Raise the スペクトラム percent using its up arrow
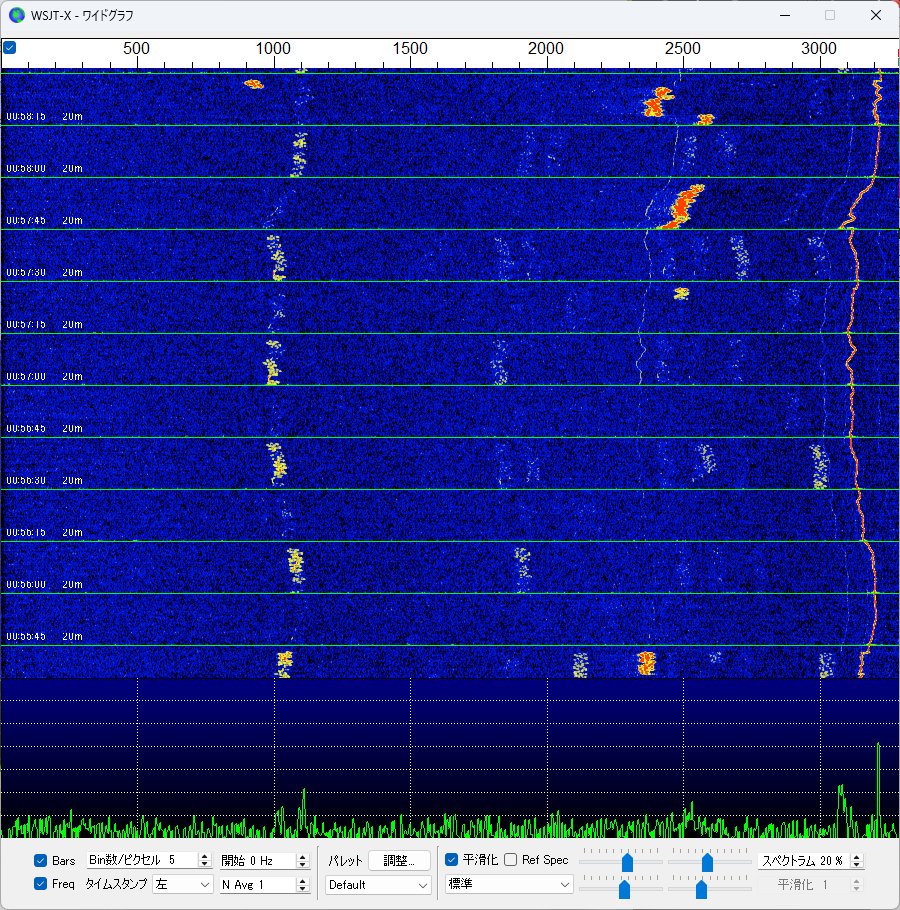This screenshot has height=910, width=900. tap(857, 857)
